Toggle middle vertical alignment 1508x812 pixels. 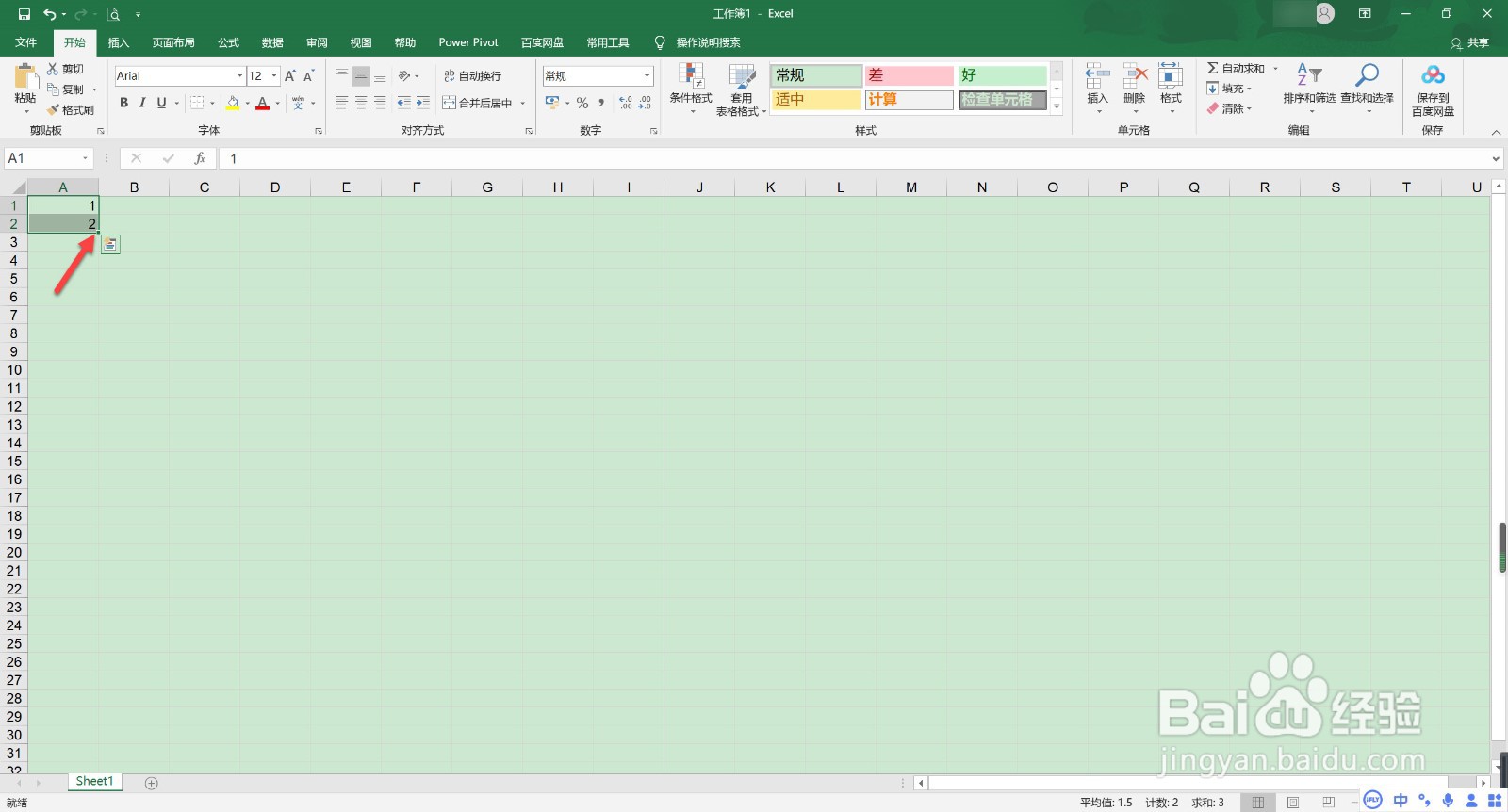point(361,76)
